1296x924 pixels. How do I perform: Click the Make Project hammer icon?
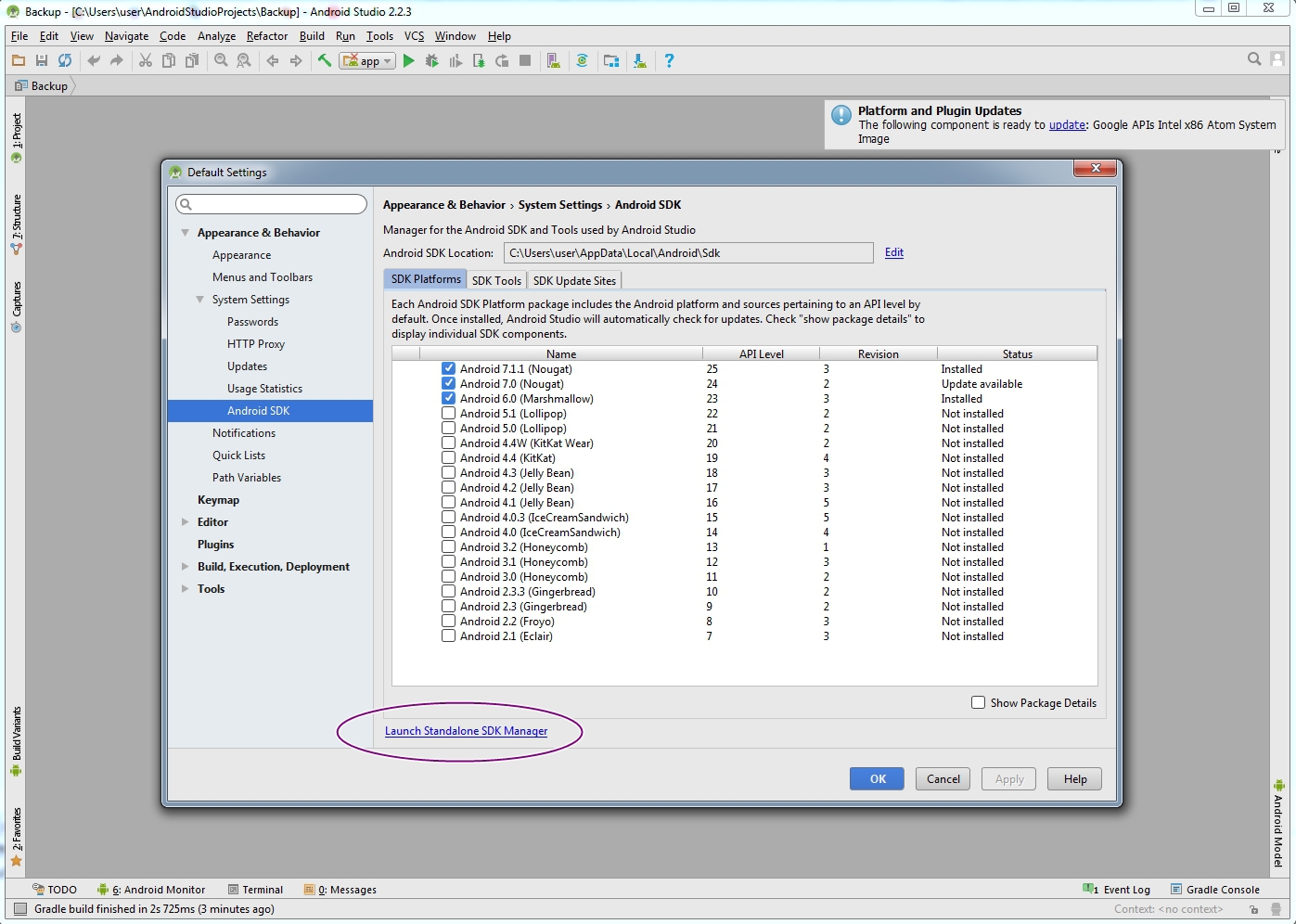point(324,61)
